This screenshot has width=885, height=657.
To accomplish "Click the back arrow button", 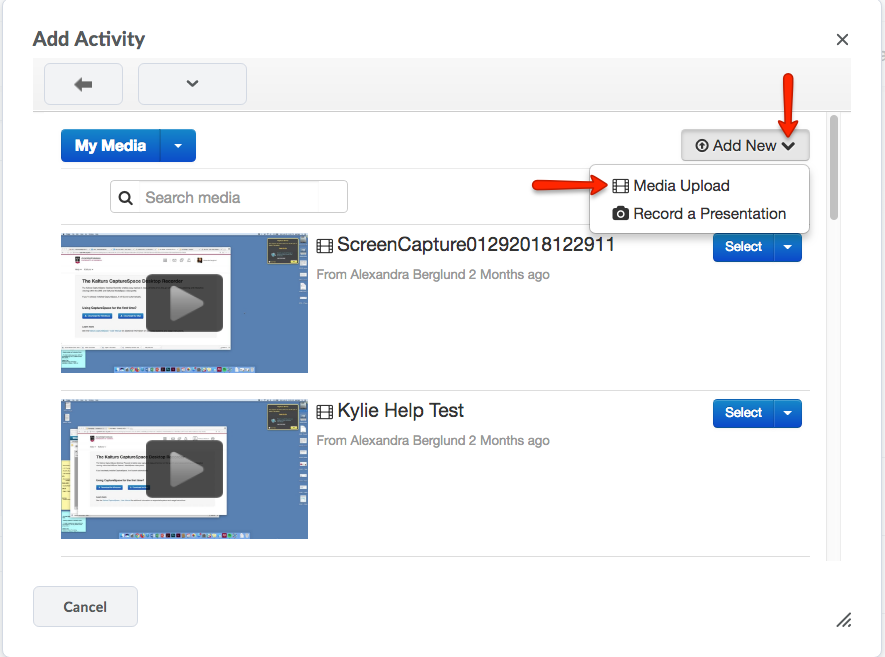I will [83, 84].
